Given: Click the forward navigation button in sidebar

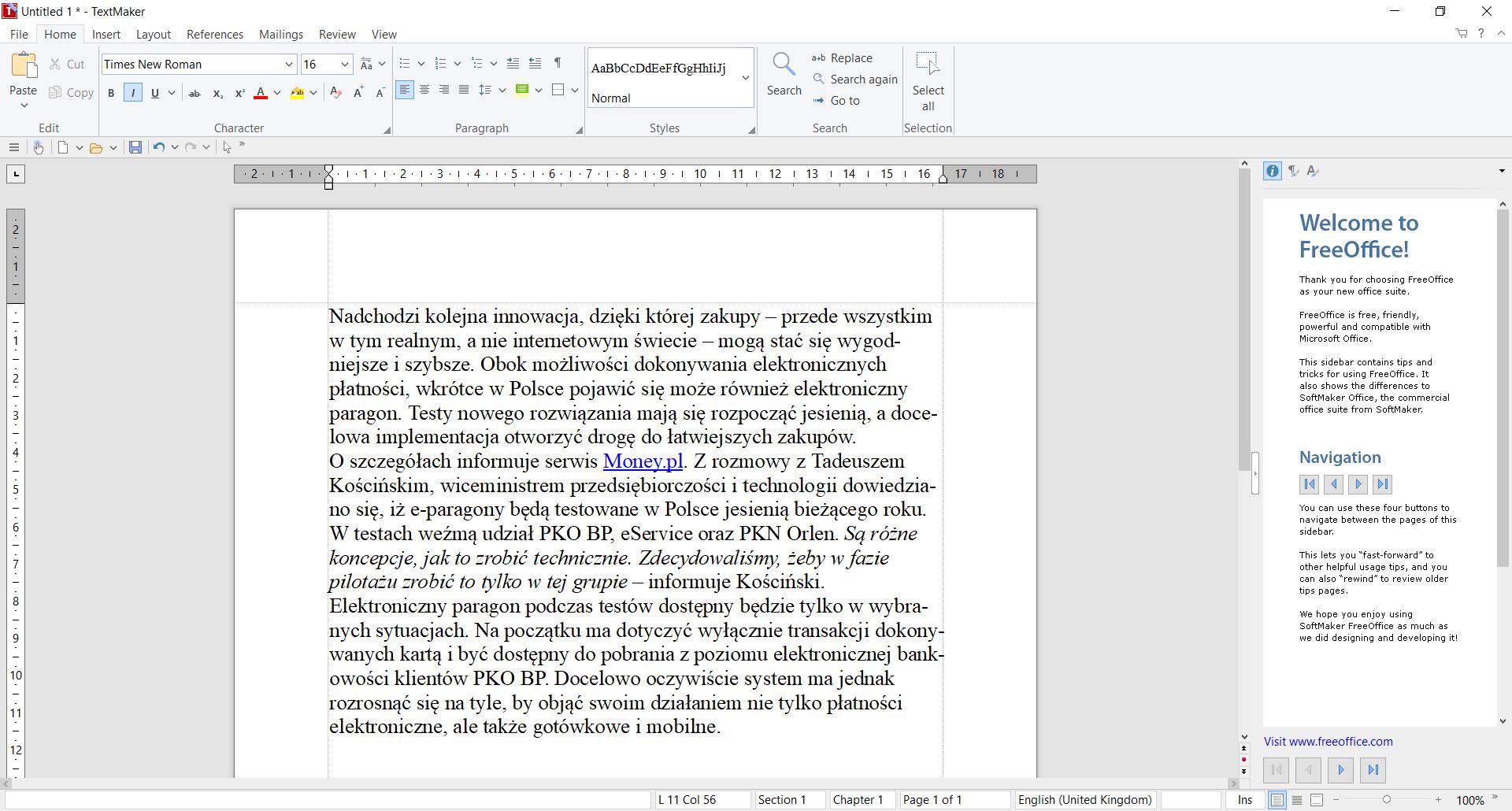Looking at the screenshot, I should tap(1358, 484).
